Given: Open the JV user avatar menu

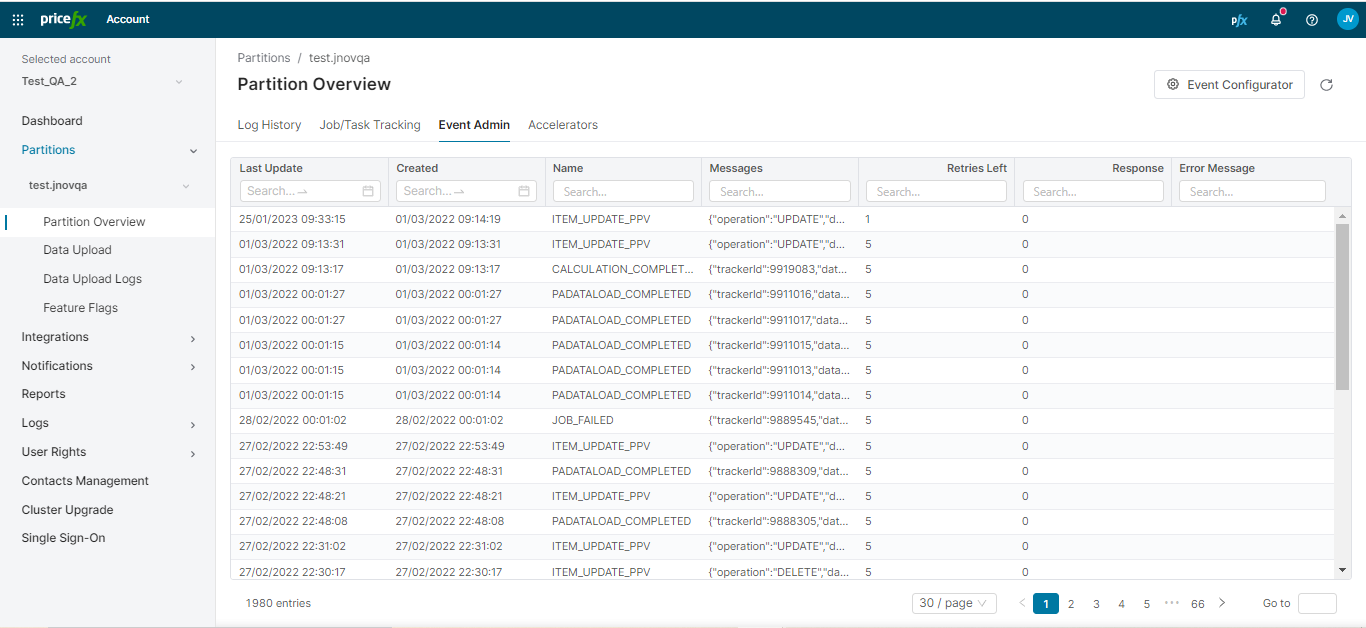Looking at the screenshot, I should point(1347,19).
